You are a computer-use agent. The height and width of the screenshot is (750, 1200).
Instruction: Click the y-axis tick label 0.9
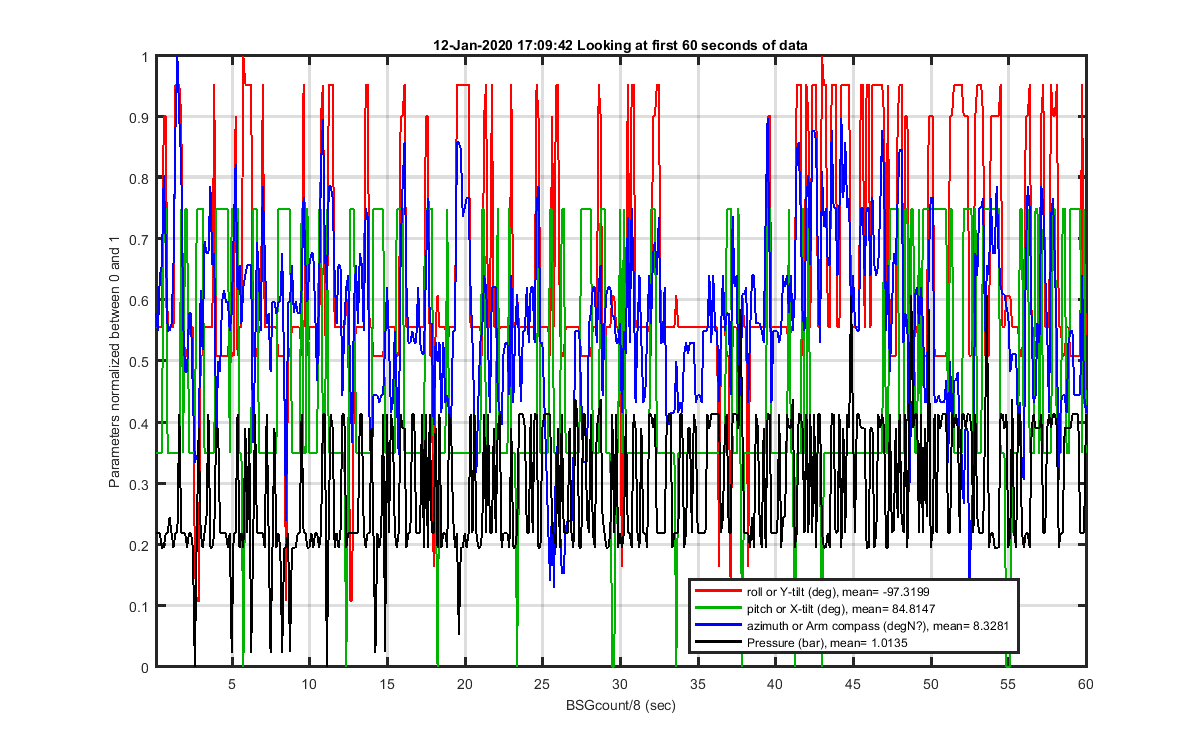pos(140,119)
